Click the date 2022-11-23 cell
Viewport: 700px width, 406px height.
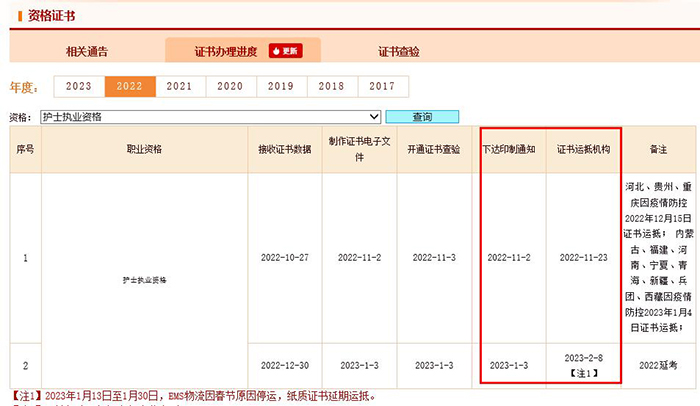point(583,258)
